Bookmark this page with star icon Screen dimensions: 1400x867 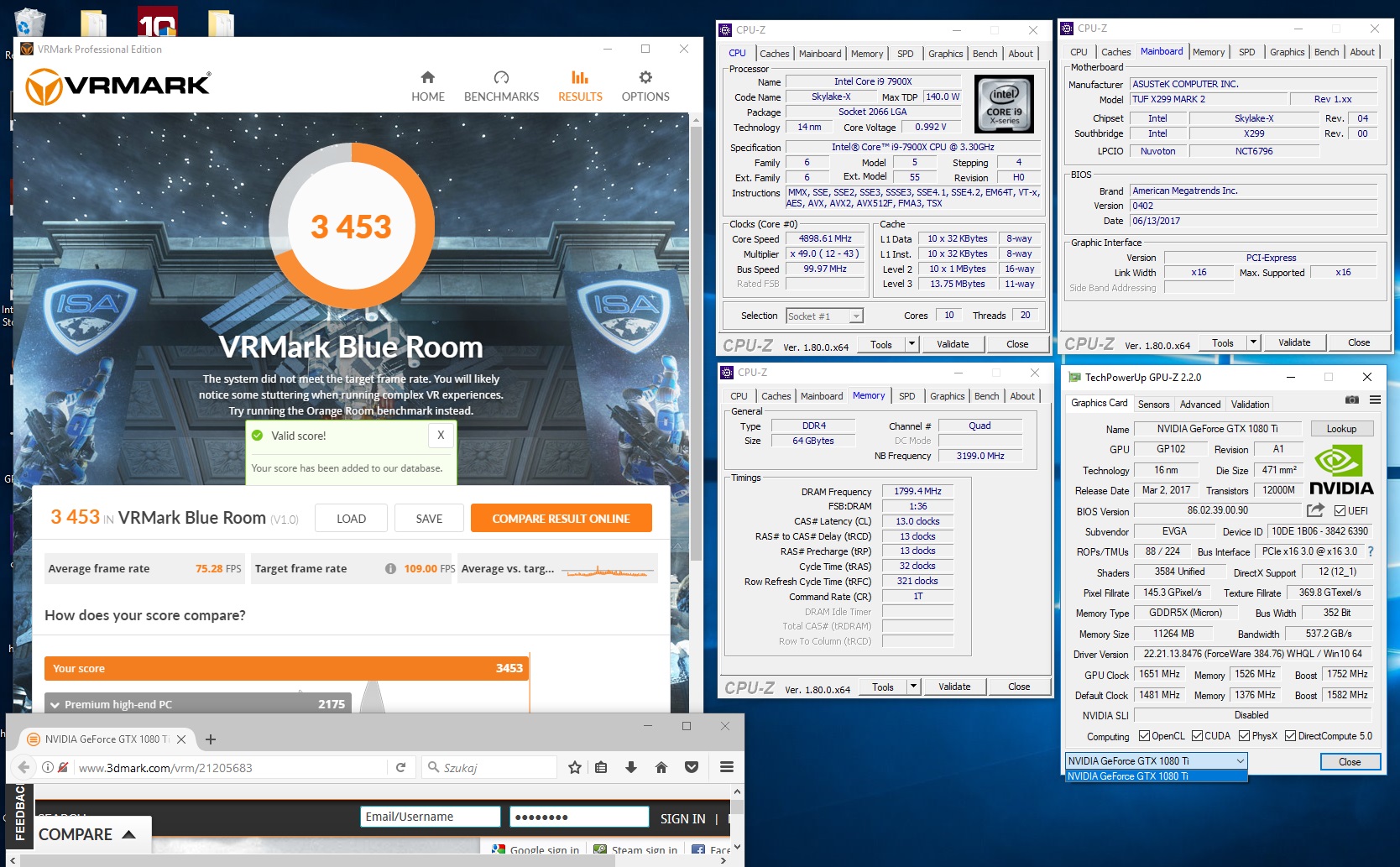pos(575,767)
